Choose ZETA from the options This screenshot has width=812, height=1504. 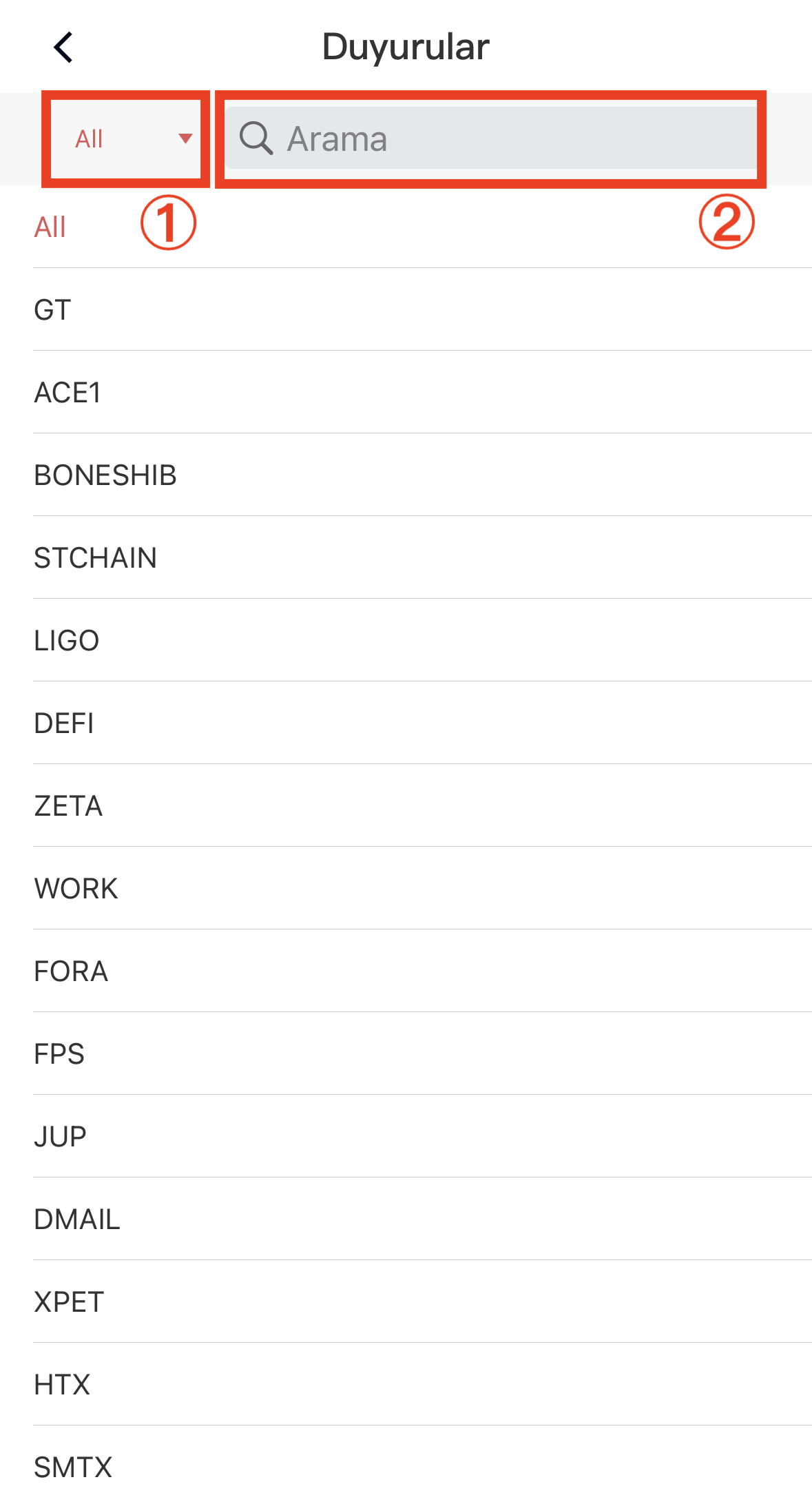coord(69,806)
